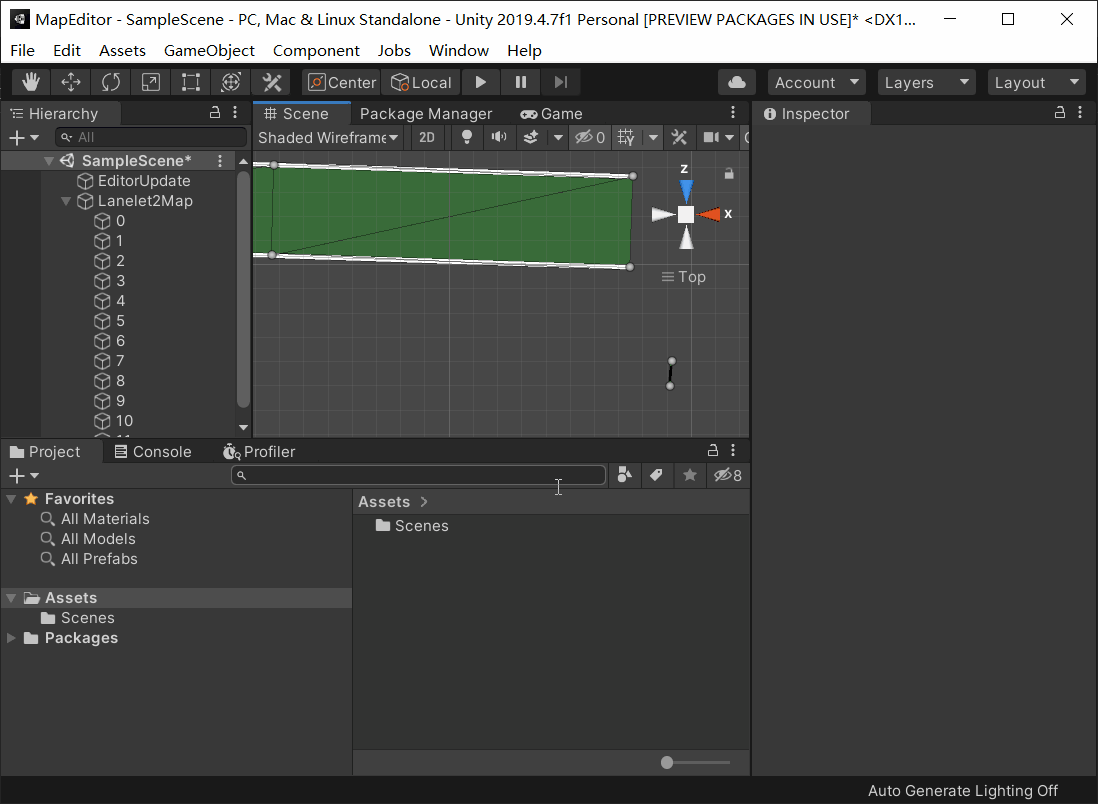The image size is (1098, 804).
Task: Open Project create plus menu
Action: 23,476
